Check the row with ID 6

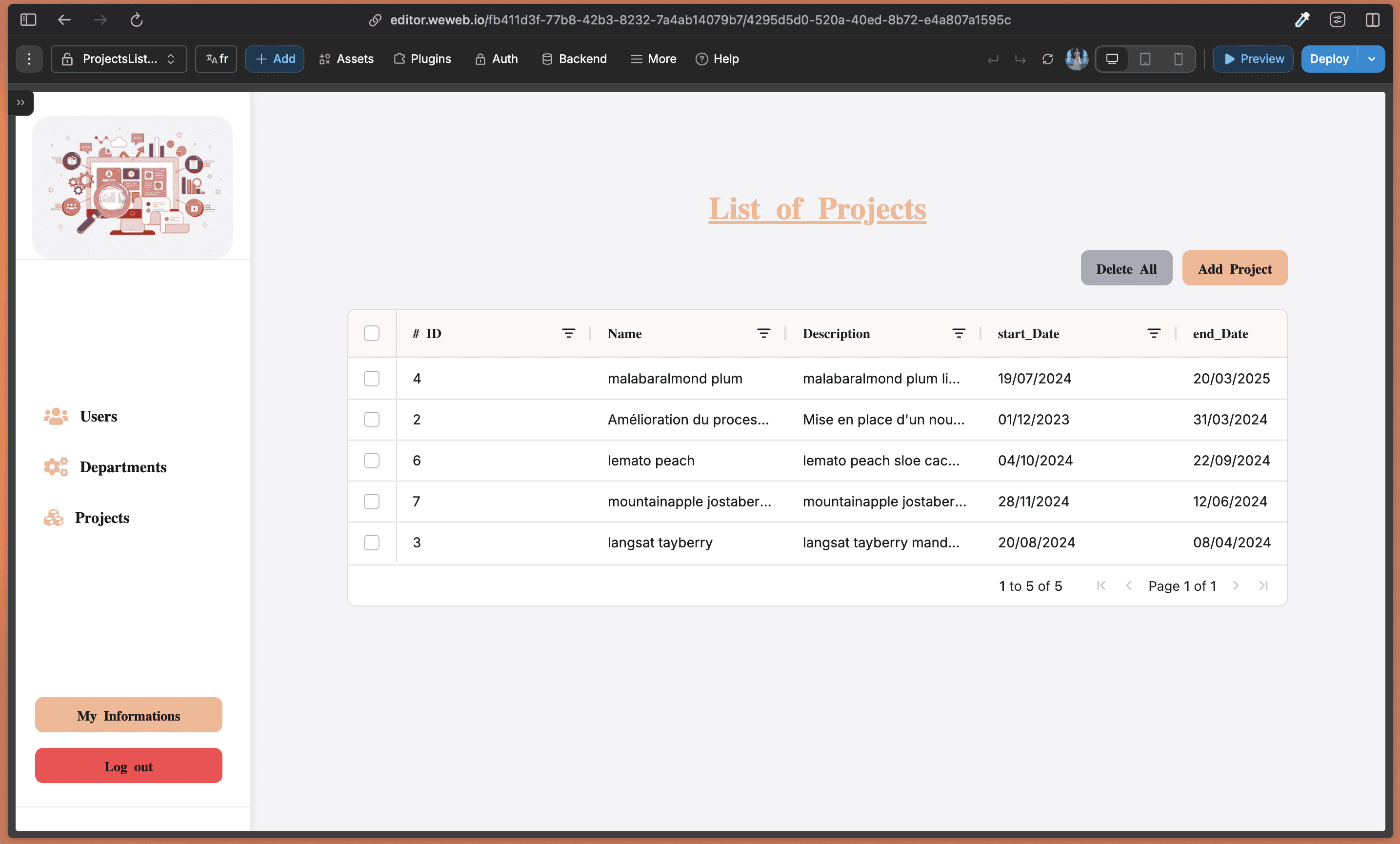pos(372,461)
